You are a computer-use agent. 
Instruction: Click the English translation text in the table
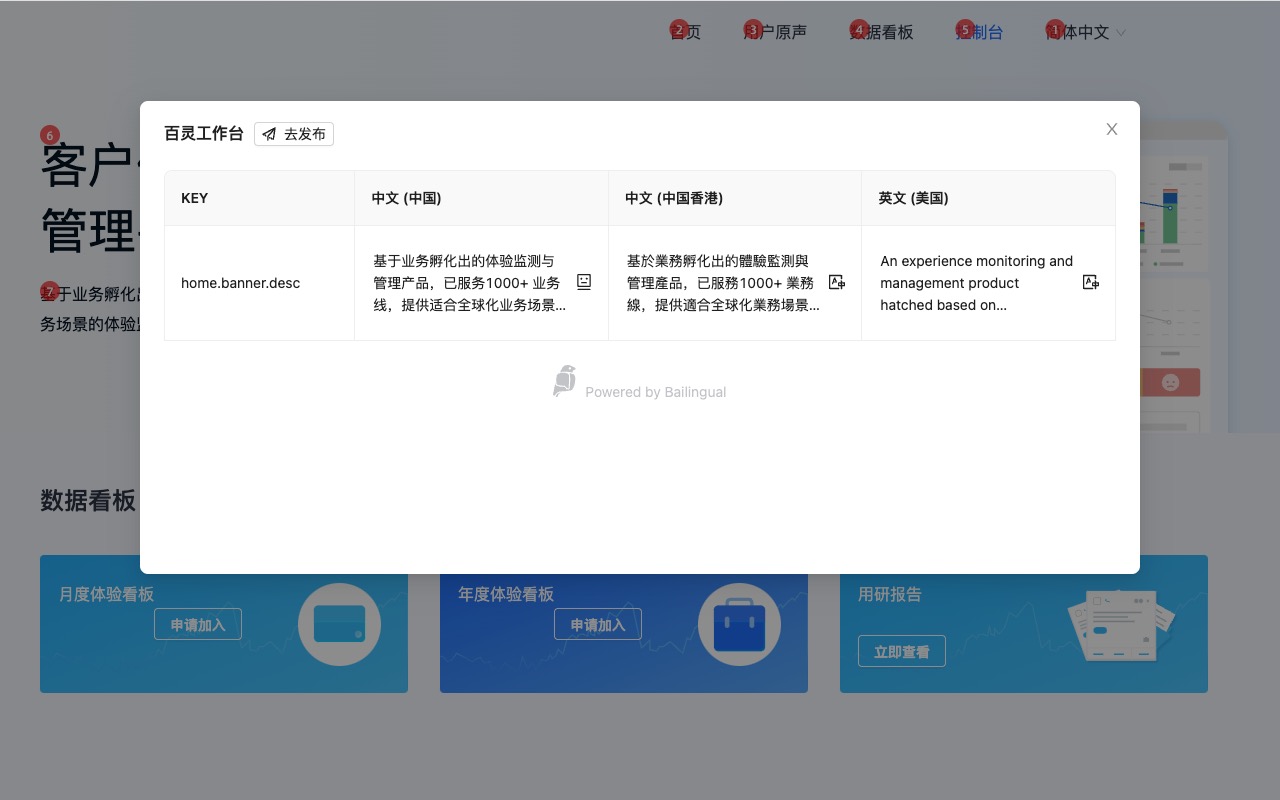pyautogui.click(x=975, y=283)
